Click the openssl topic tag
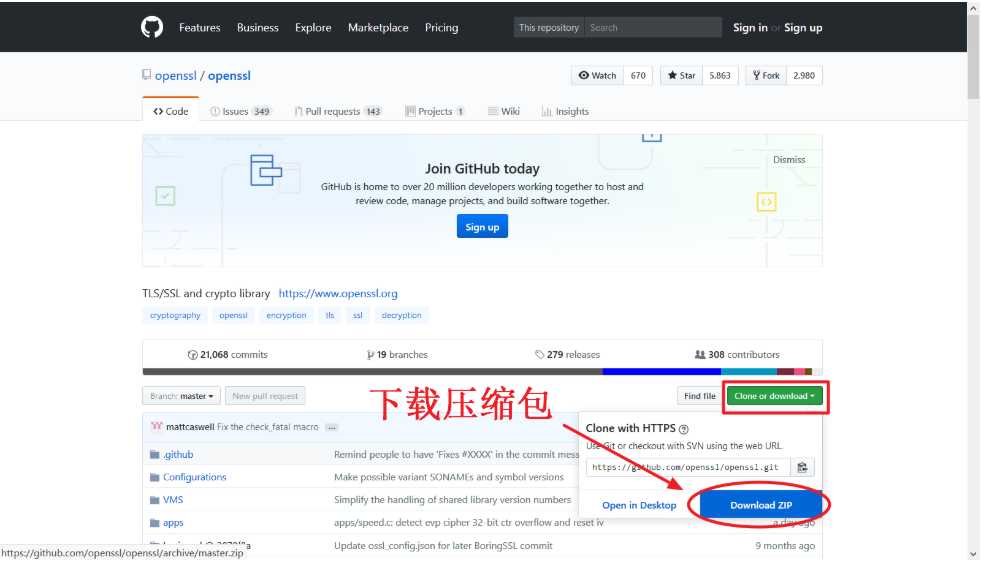 pos(233,315)
